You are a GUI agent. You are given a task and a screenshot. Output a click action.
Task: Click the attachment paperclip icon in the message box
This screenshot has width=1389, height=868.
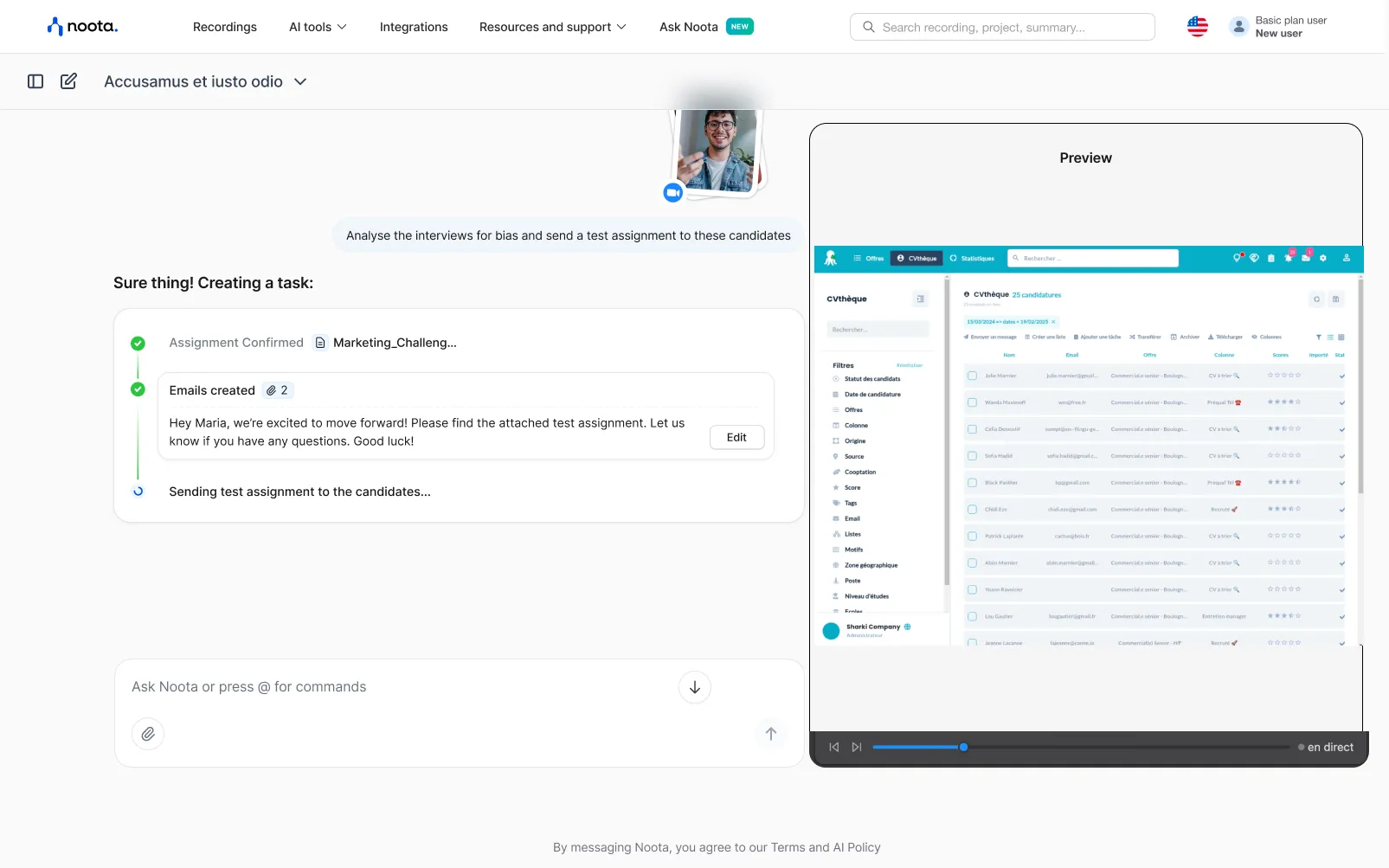(147, 733)
